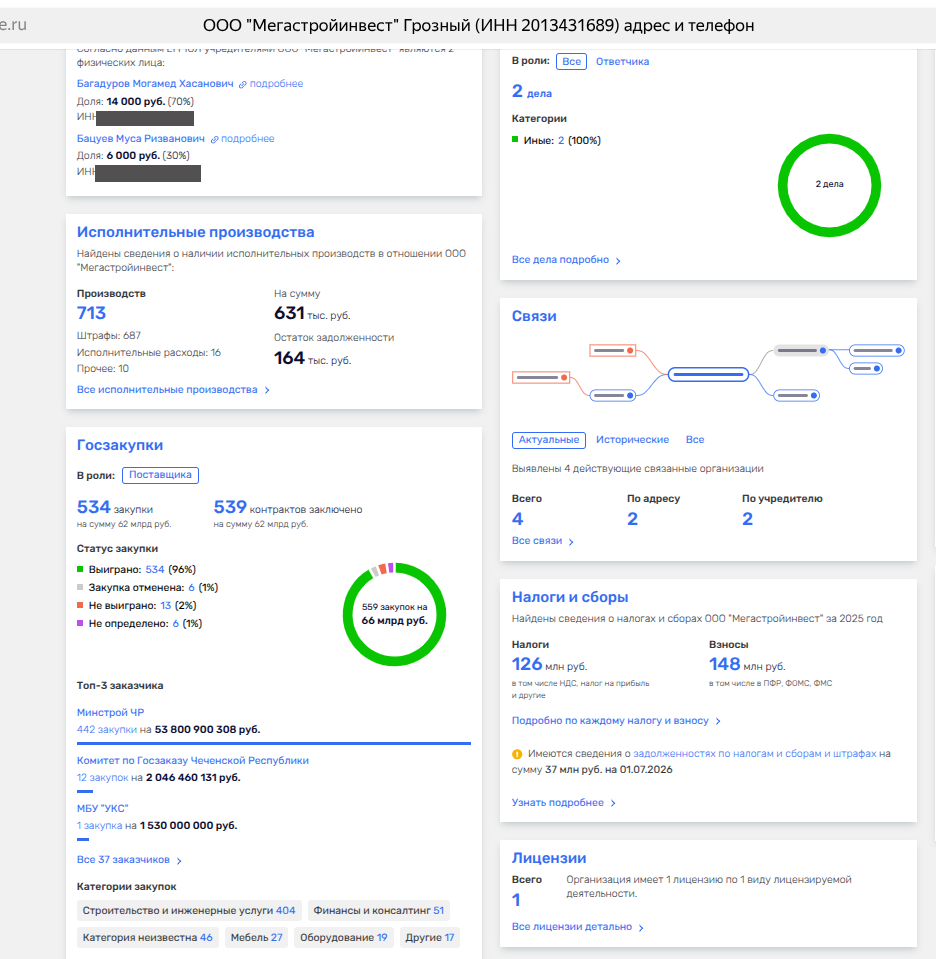Click chevron after Все исполнительные производства
This screenshot has height=959, width=936.
click(267, 390)
